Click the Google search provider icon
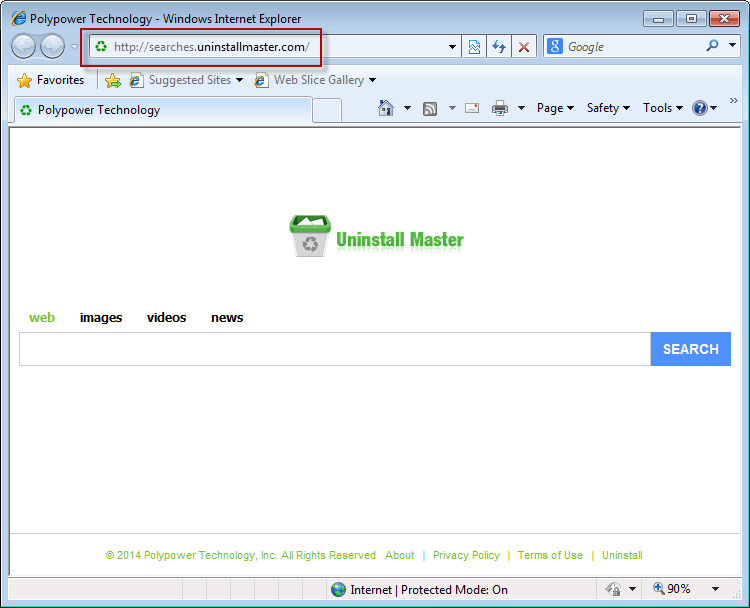The height and width of the screenshot is (608, 750). click(x=555, y=46)
